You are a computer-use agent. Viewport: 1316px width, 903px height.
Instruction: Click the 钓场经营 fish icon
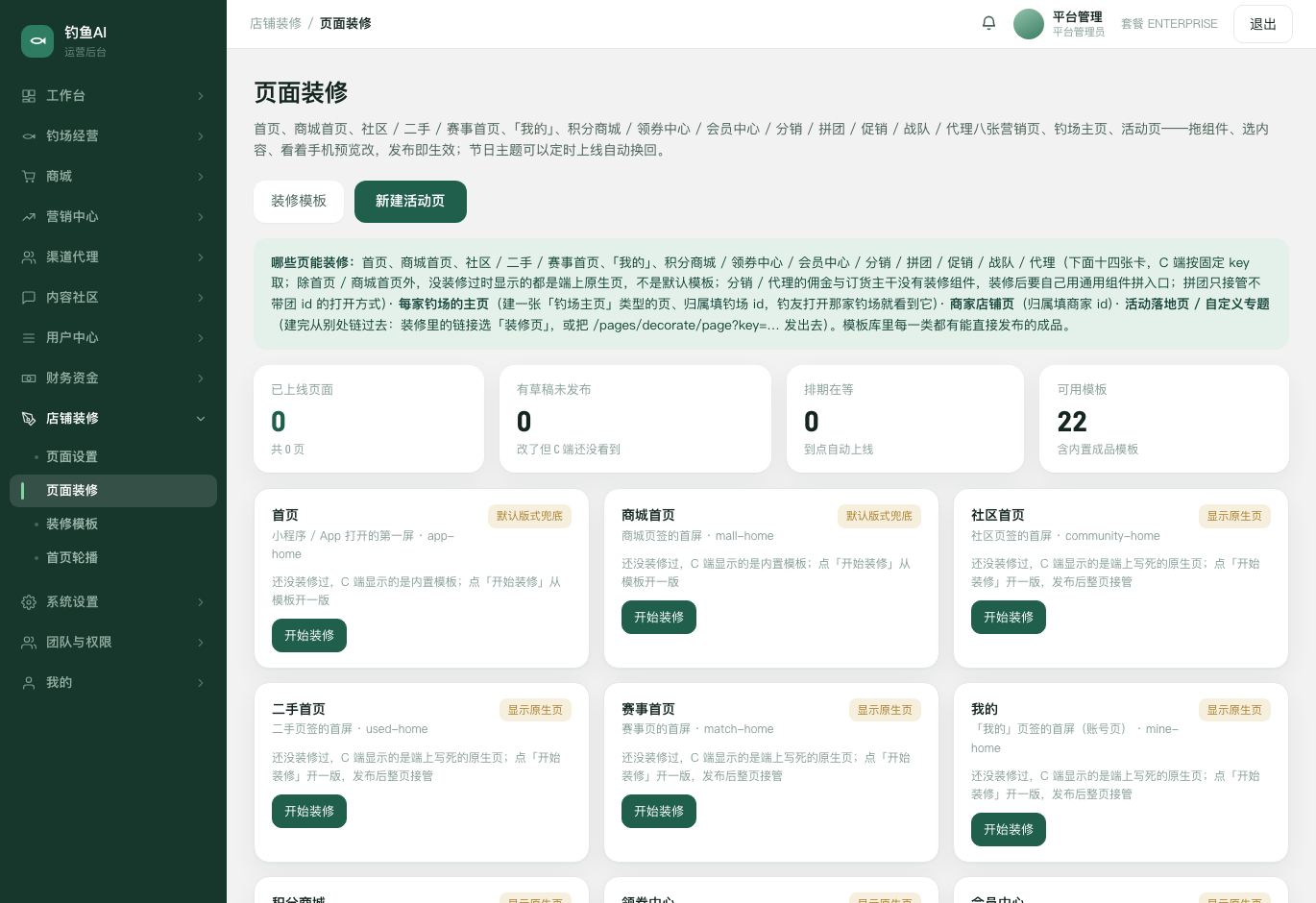point(29,136)
